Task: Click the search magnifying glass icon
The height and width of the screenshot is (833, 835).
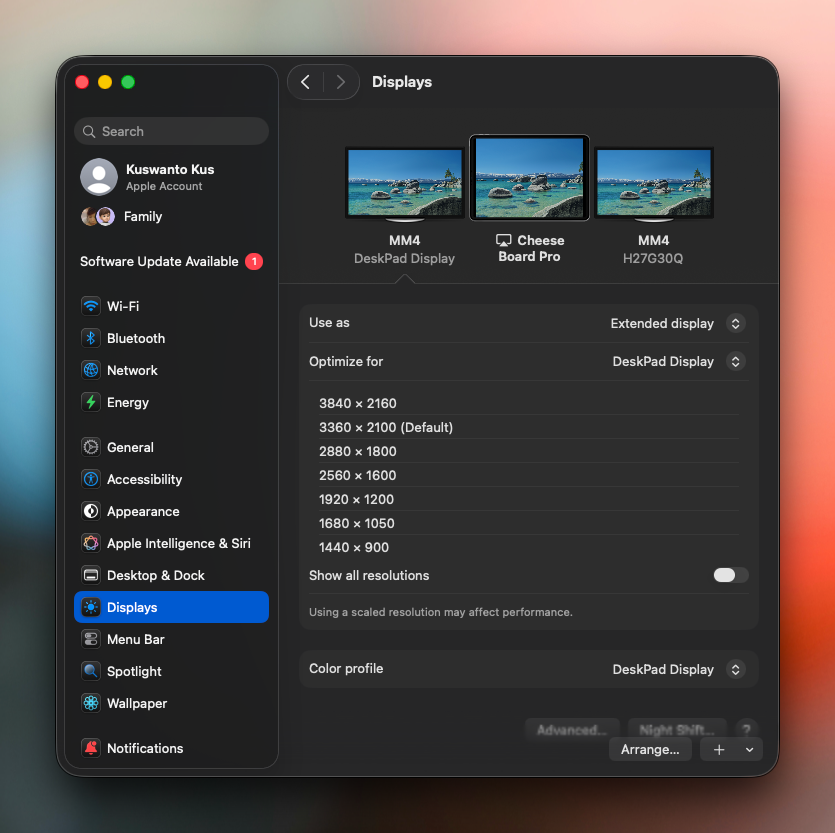Action: pos(89,132)
